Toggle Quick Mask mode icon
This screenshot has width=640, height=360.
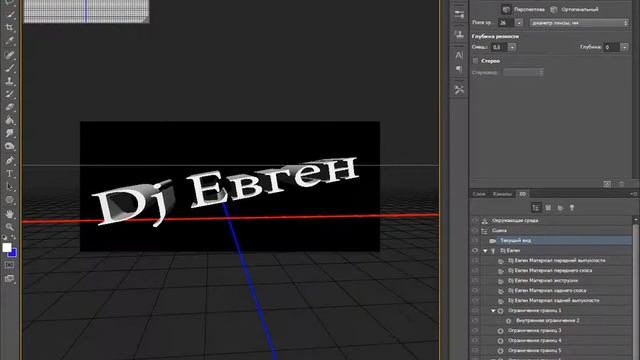(x=9, y=265)
